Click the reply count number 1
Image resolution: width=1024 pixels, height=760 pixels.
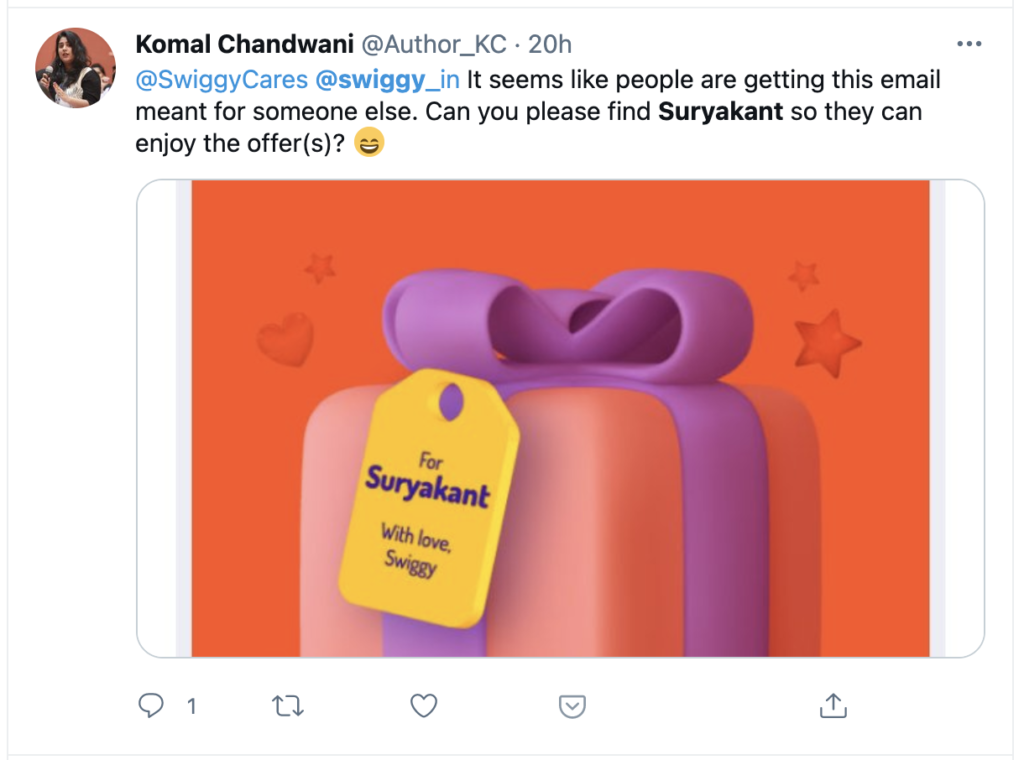click(191, 707)
